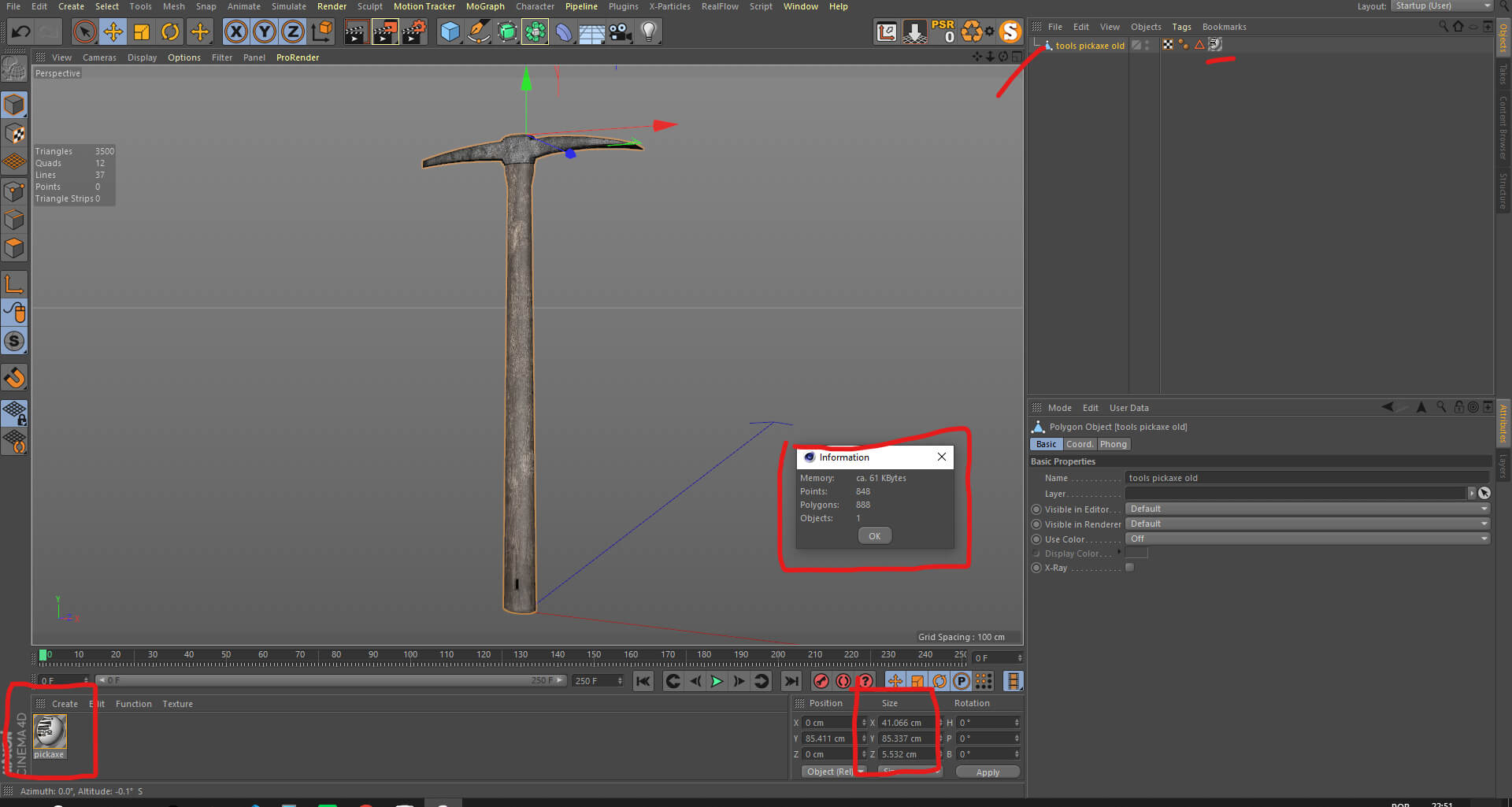Toggle the Y axis lock
The width and height of the screenshot is (1512, 807).
(x=265, y=32)
